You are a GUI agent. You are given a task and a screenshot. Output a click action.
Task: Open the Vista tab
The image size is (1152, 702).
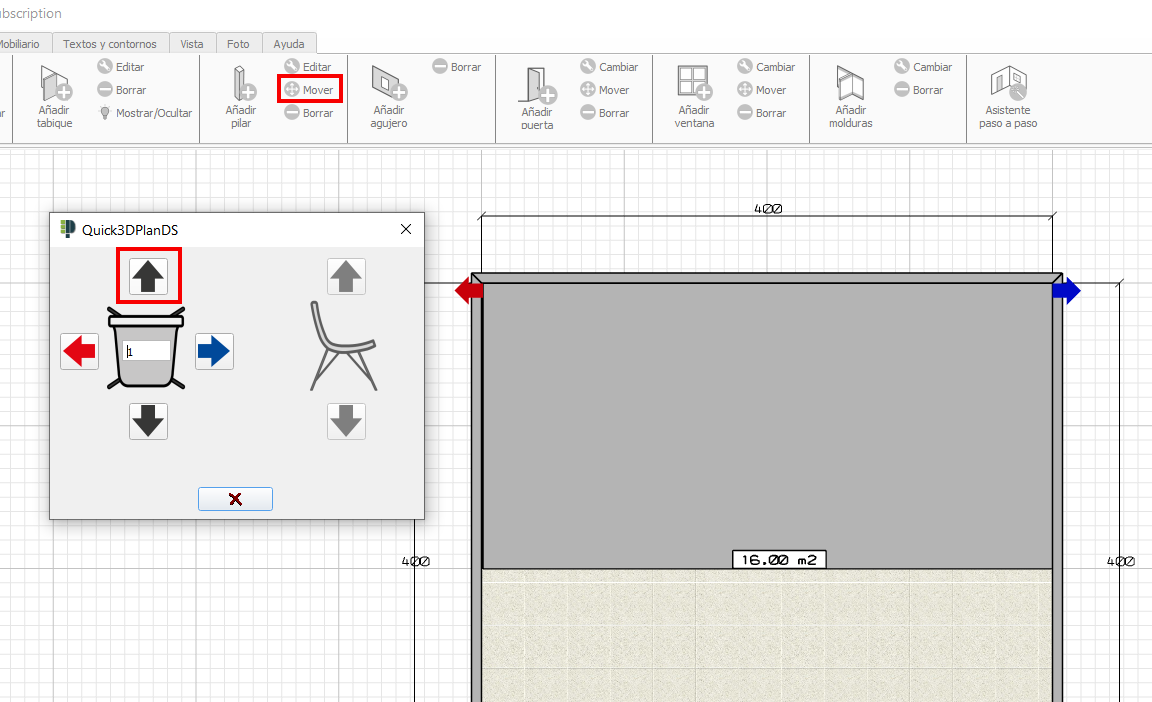click(x=192, y=44)
